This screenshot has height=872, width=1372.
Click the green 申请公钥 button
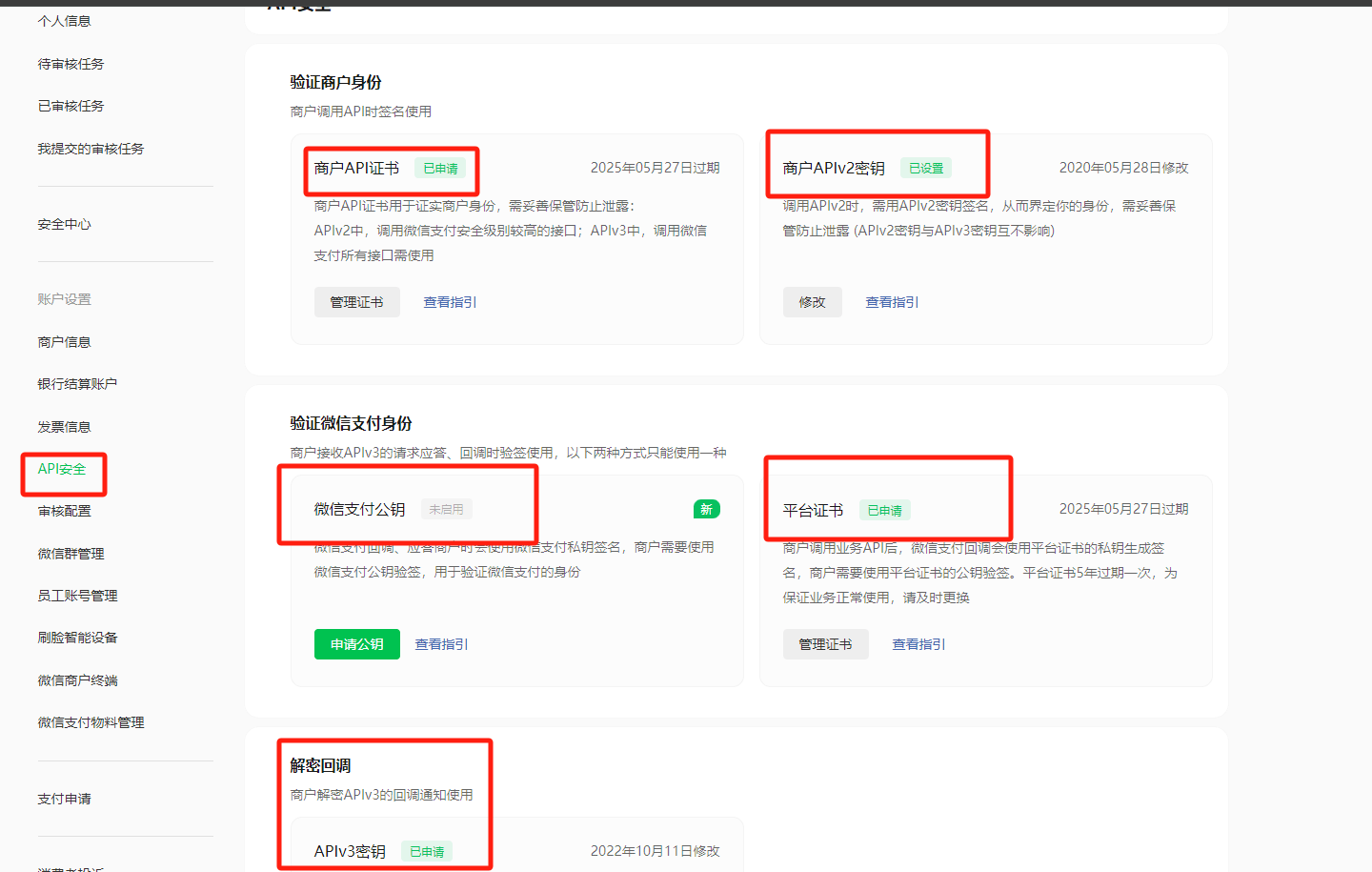[357, 644]
